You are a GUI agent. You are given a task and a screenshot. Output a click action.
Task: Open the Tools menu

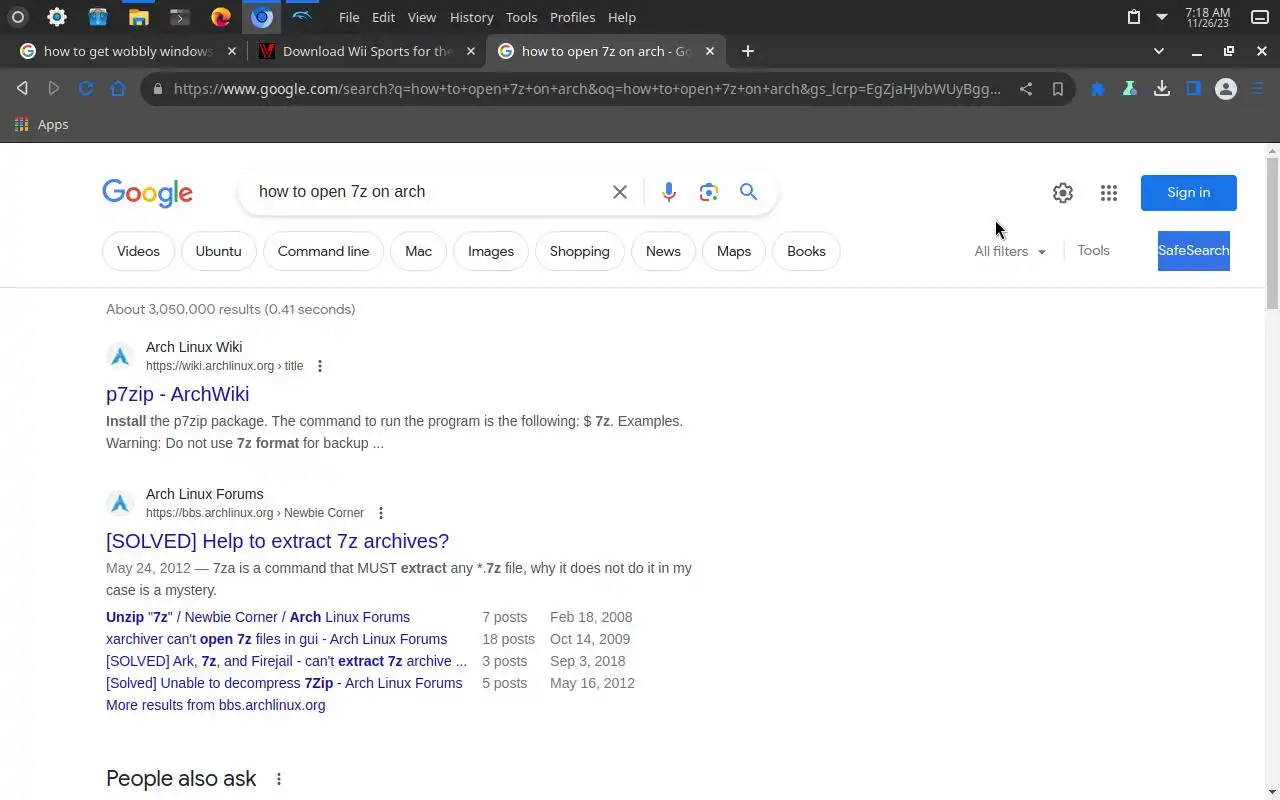click(521, 17)
